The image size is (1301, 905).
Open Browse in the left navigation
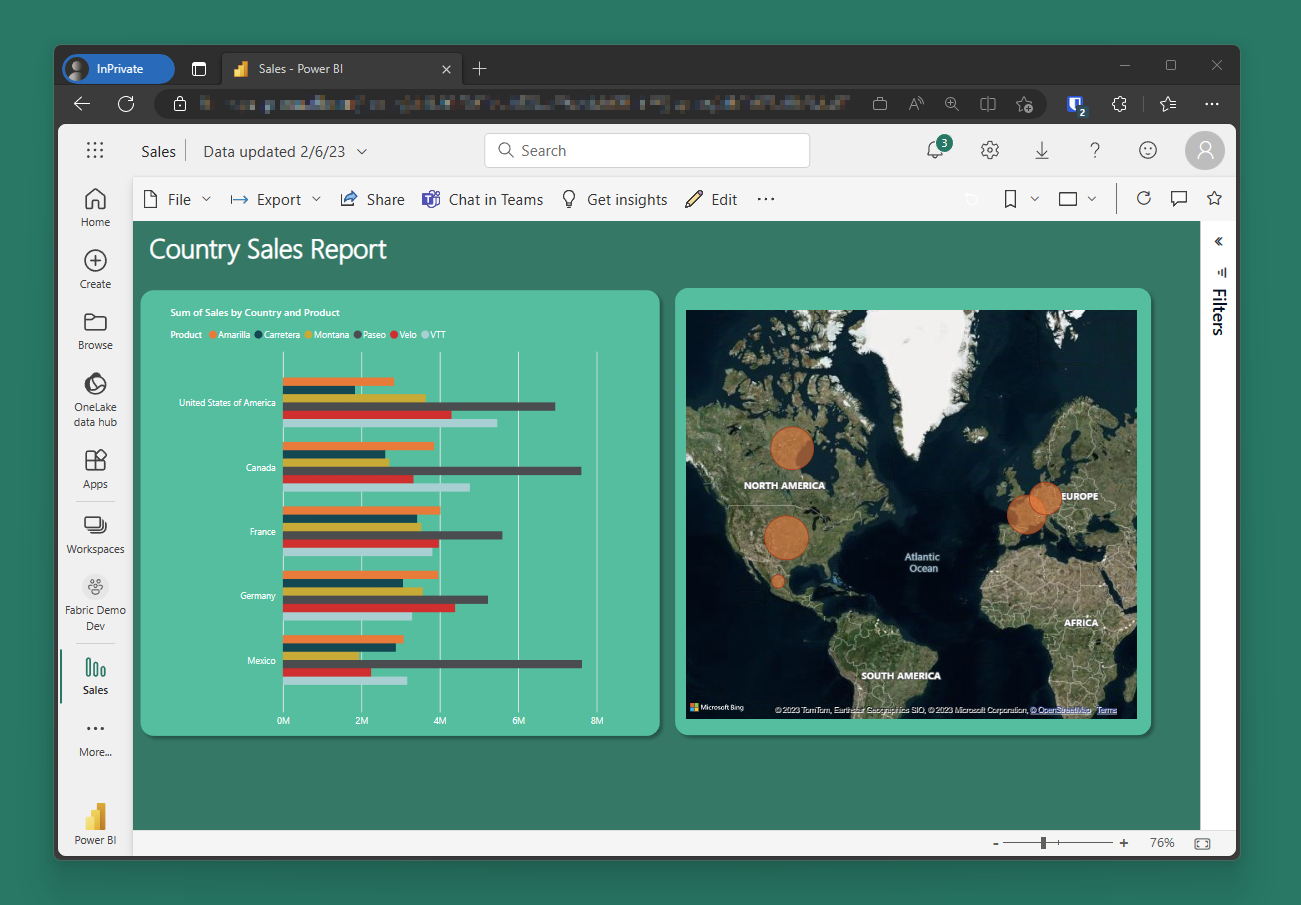(x=95, y=331)
